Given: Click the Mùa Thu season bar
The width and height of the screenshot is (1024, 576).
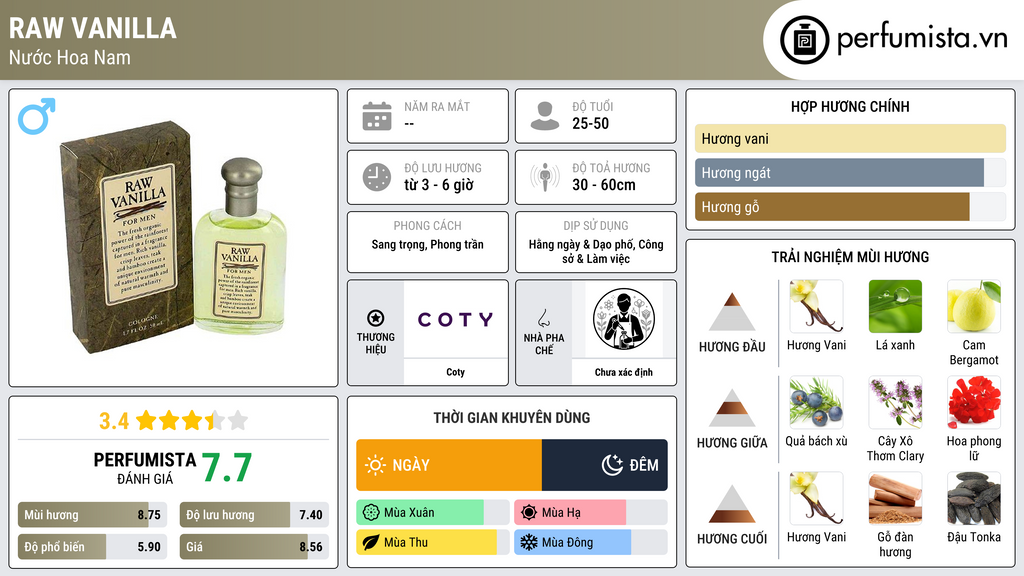Looking at the screenshot, I should click(x=432, y=542).
